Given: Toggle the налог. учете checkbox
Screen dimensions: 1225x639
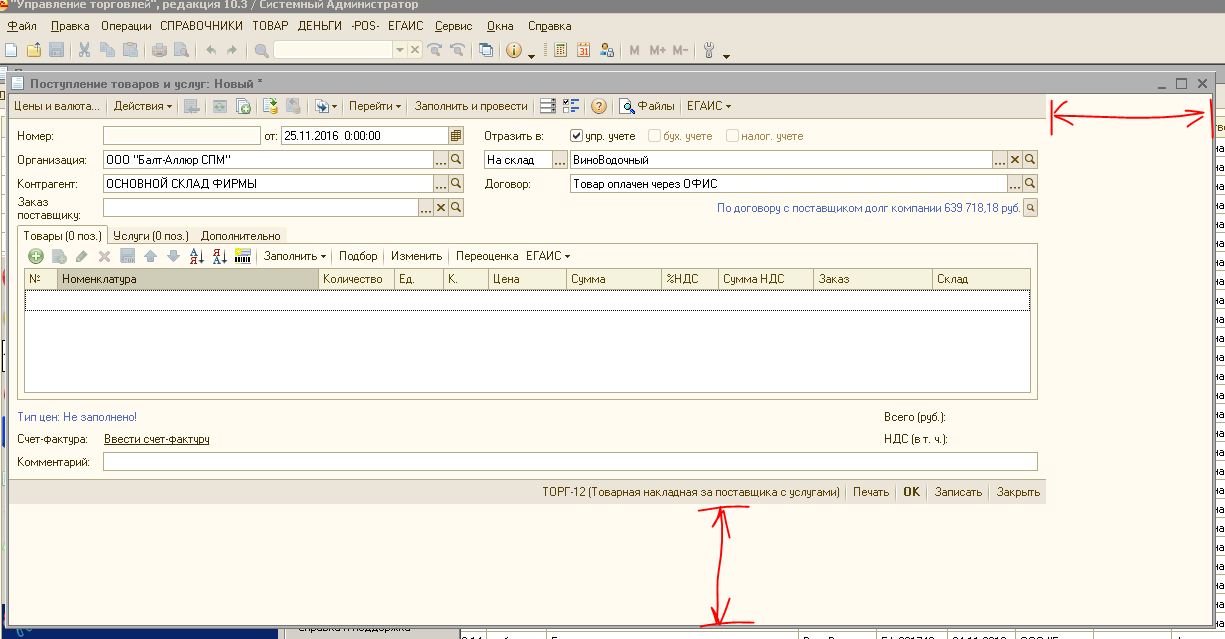Looking at the screenshot, I should point(733,136).
